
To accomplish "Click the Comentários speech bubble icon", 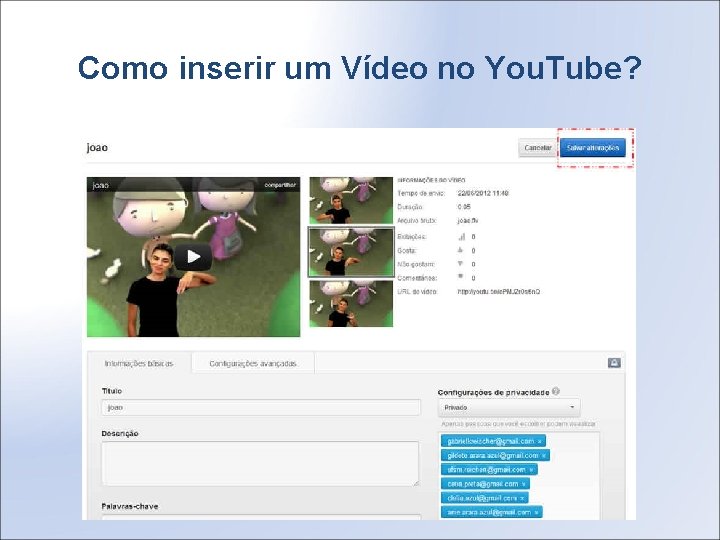I will (461, 277).
